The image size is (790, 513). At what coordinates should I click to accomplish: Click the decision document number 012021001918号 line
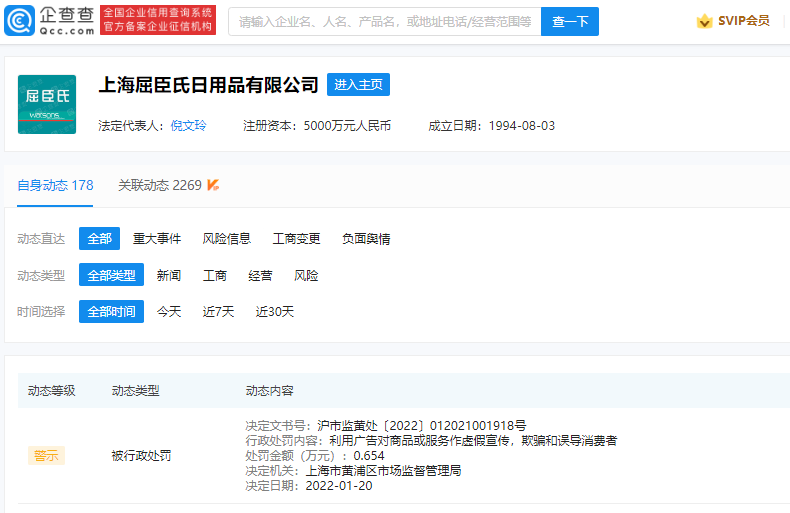(386, 426)
